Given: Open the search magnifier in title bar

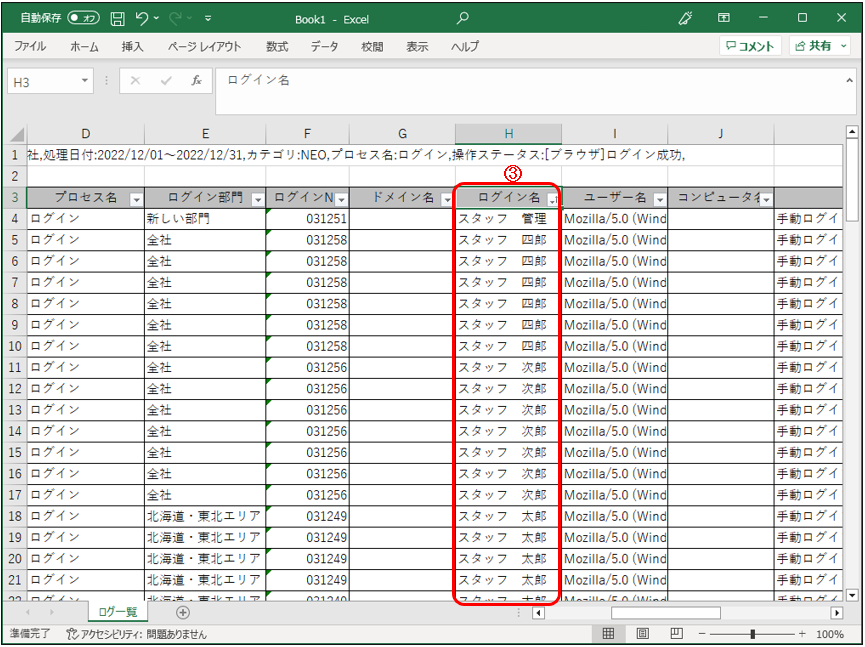Looking at the screenshot, I should pos(463,18).
